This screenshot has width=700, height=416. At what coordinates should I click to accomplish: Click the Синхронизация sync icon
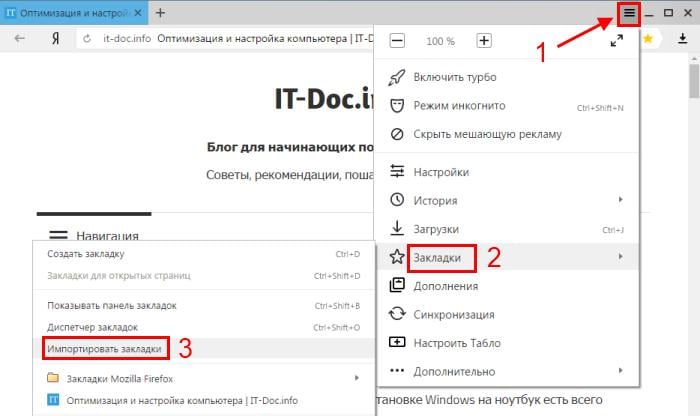[x=396, y=314]
